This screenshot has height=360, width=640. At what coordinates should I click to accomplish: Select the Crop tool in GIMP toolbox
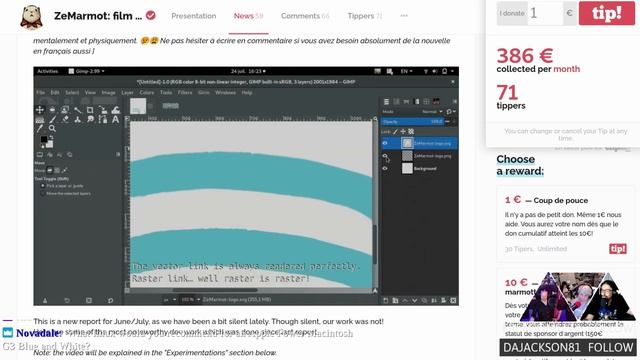90,110
